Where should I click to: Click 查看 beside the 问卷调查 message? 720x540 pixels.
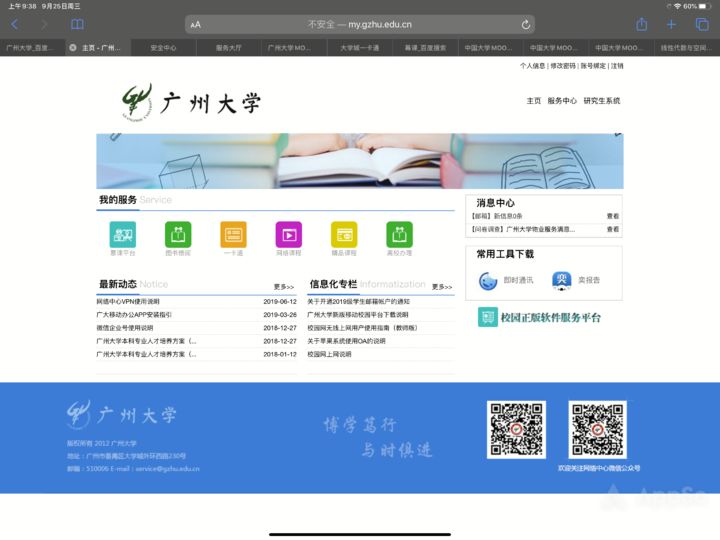click(x=613, y=229)
